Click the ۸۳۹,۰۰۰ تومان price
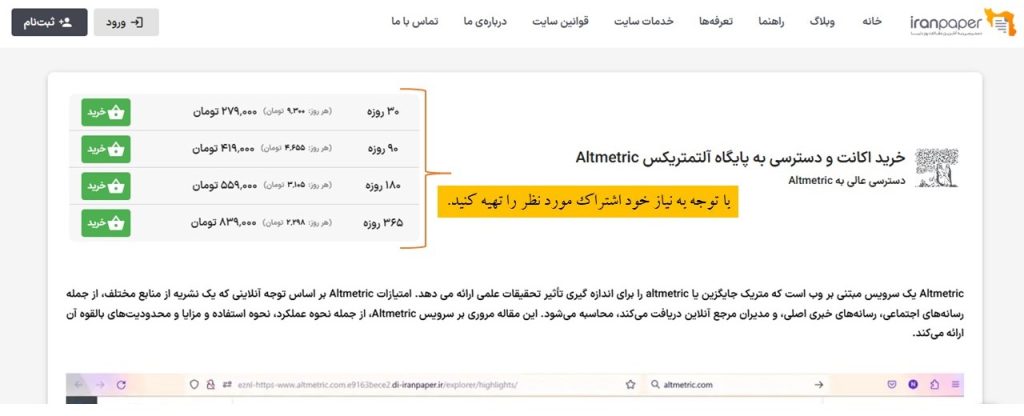 pos(223,223)
